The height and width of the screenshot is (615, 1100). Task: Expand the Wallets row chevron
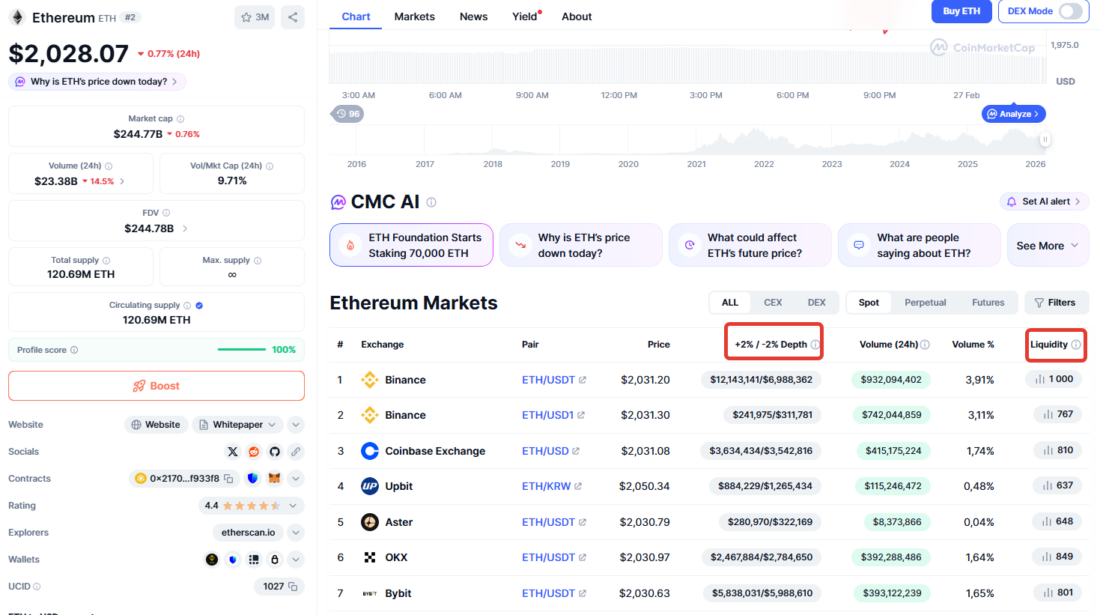click(x=295, y=560)
